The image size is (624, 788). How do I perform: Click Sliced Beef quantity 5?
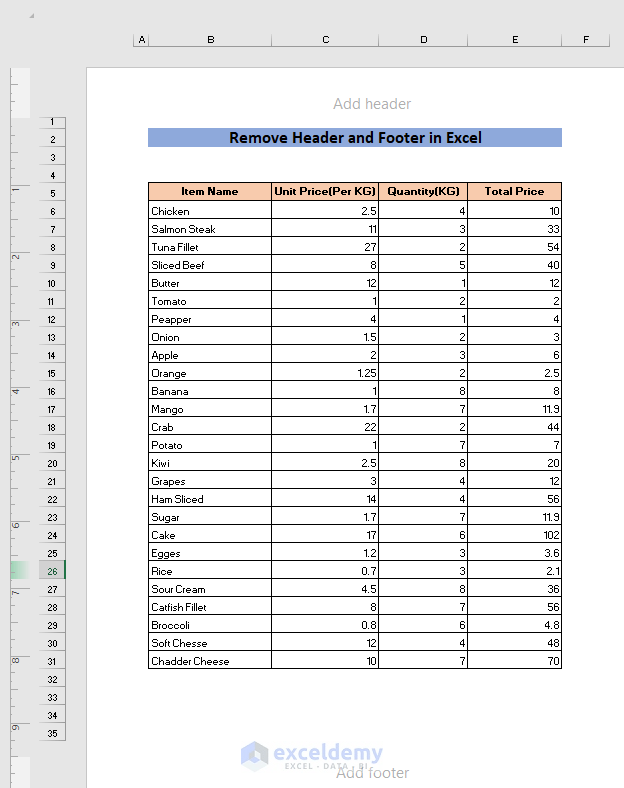(423, 265)
